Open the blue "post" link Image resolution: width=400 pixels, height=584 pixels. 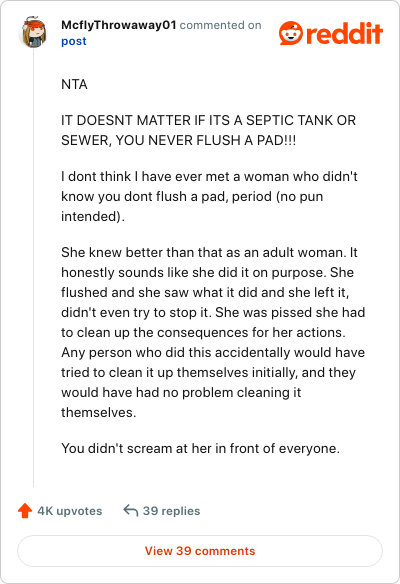(74, 41)
